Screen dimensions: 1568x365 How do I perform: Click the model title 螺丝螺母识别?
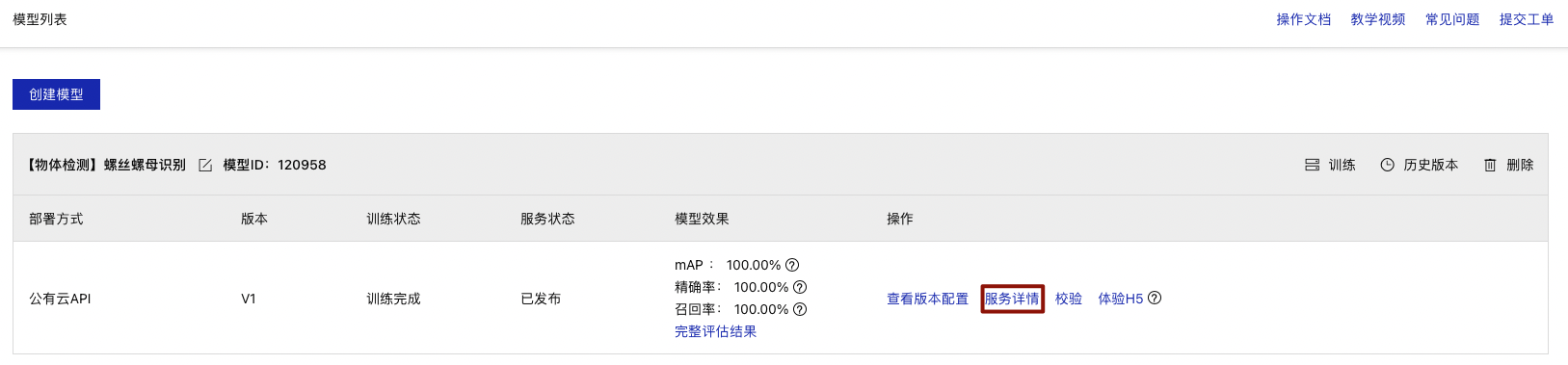coord(145,166)
